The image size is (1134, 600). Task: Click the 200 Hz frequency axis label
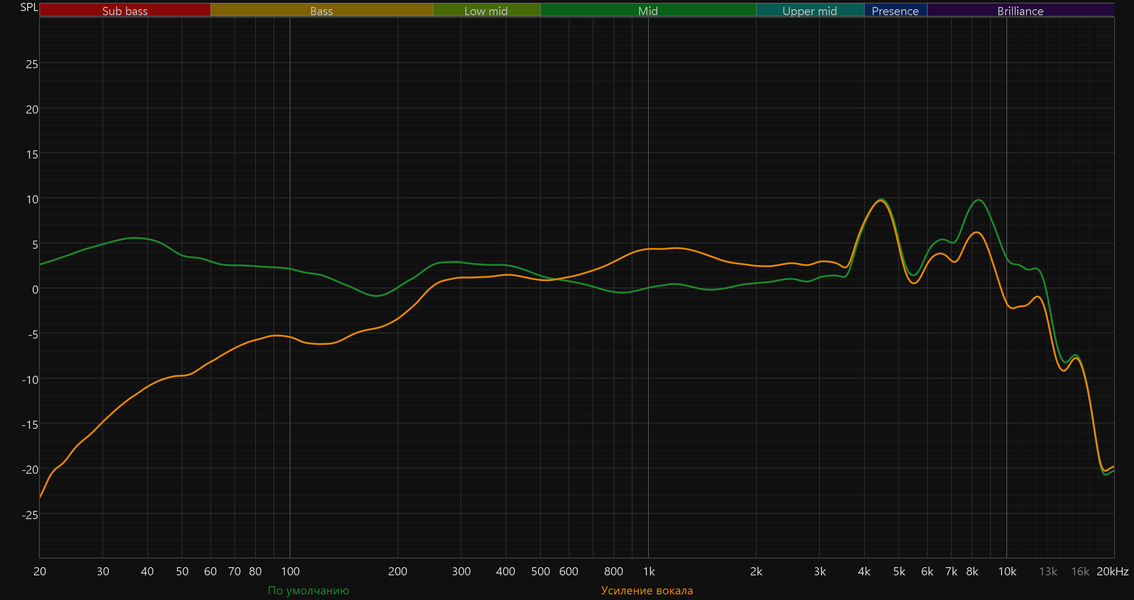pos(398,572)
